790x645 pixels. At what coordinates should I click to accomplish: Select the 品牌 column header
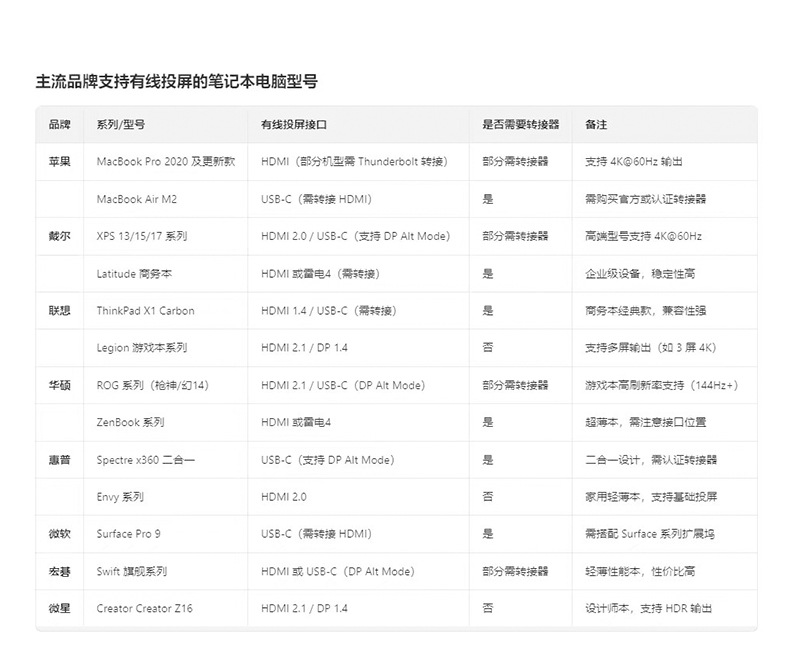pyautogui.click(x=59, y=124)
